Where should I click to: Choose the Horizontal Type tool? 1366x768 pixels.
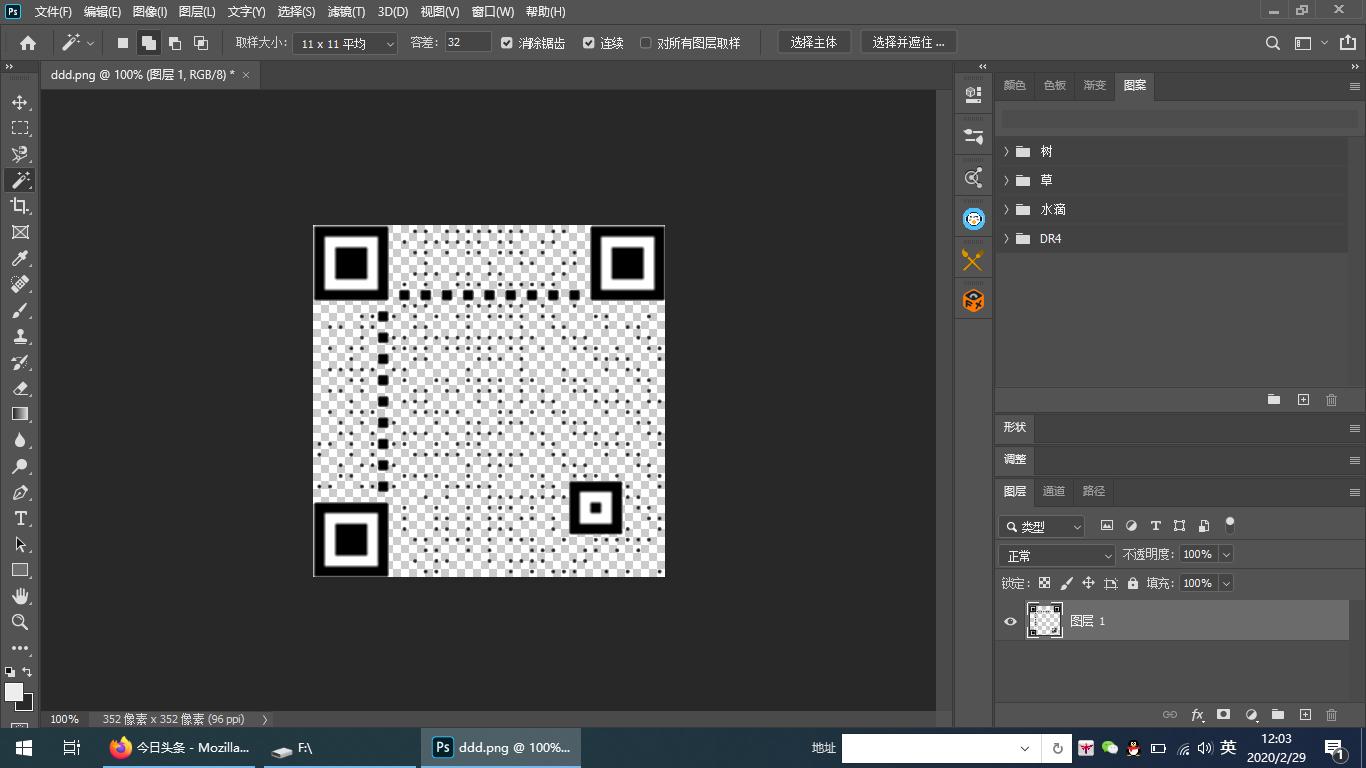tap(20, 518)
